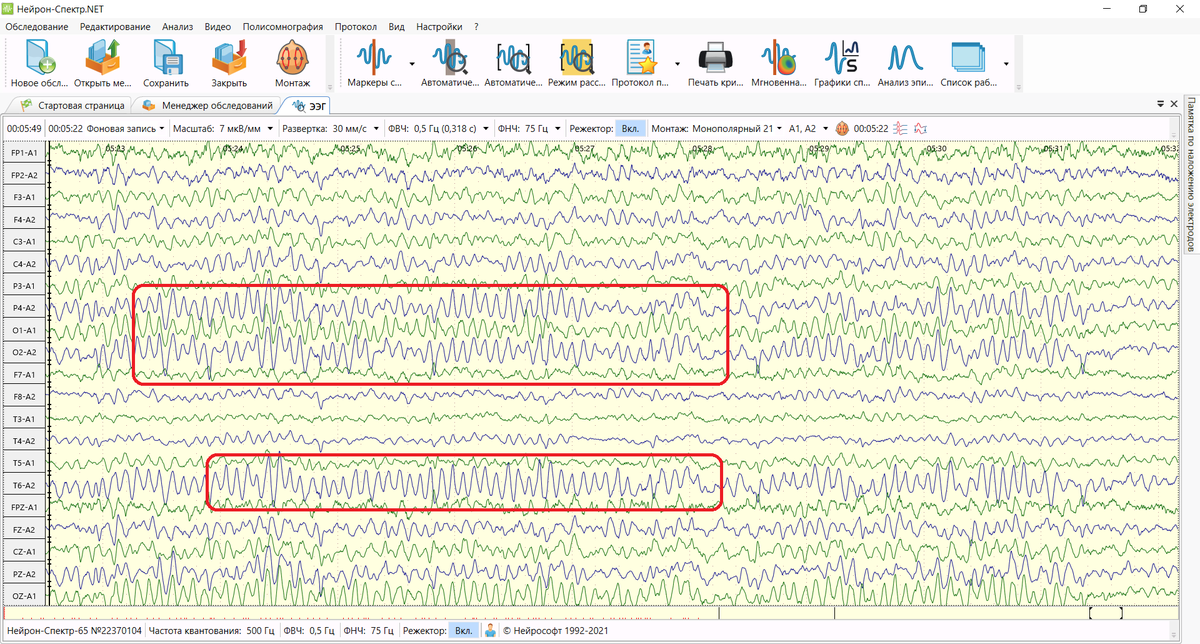Image resolution: width=1200 pixels, height=644 pixels.
Task: Close the active ЭЭГ tab with X
Action: pyautogui.click(x=1173, y=104)
